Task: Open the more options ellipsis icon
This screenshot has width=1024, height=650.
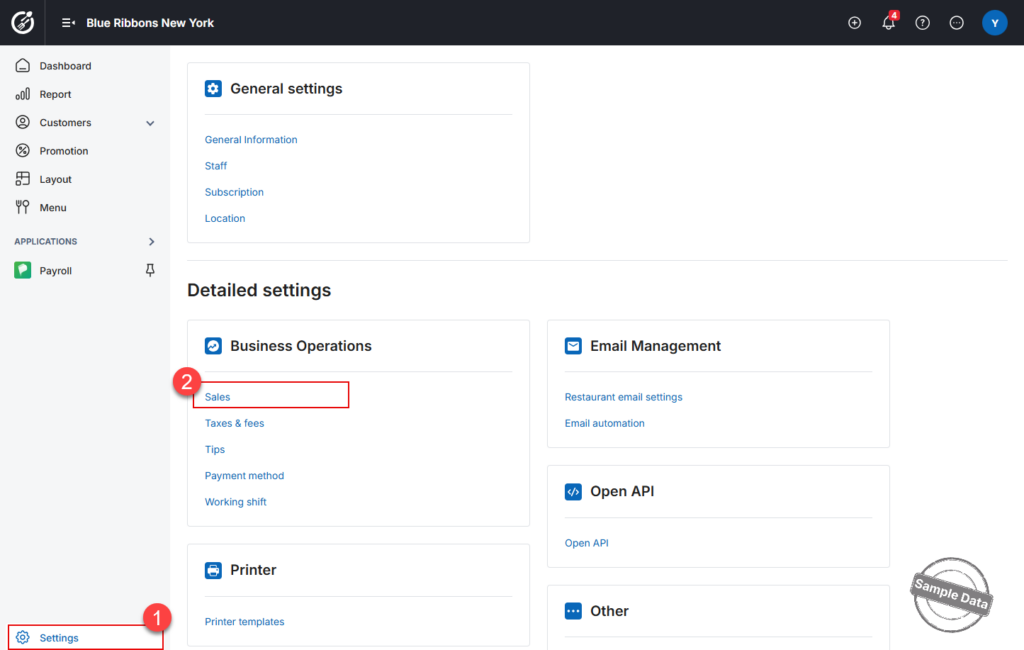Action: 956,23
